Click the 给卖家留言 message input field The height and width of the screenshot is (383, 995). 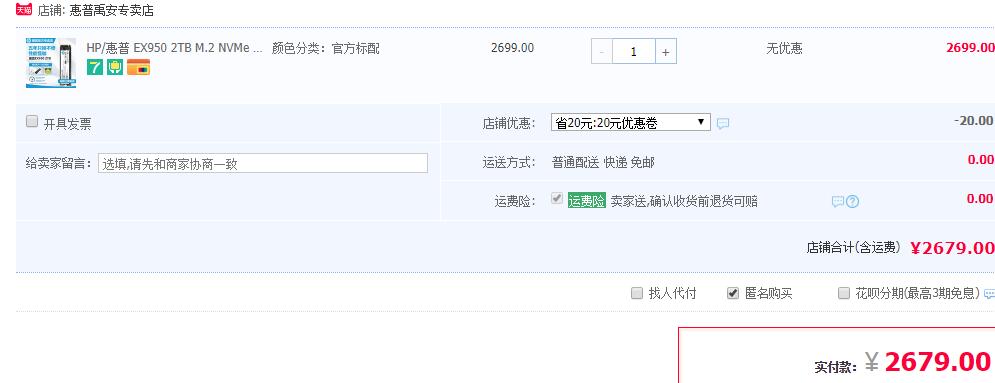point(263,163)
